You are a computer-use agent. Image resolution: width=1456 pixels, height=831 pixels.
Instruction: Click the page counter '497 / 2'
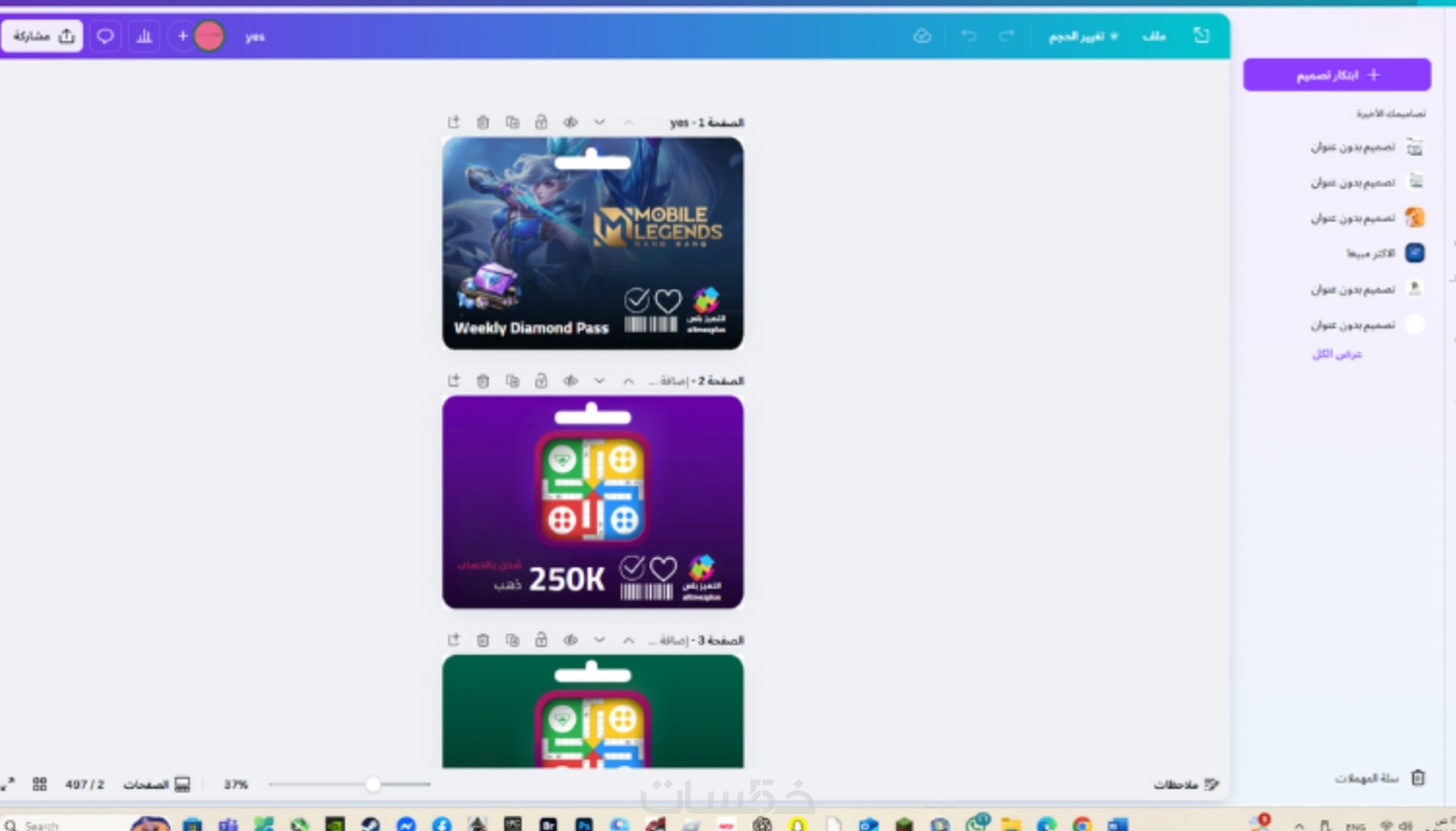click(85, 784)
